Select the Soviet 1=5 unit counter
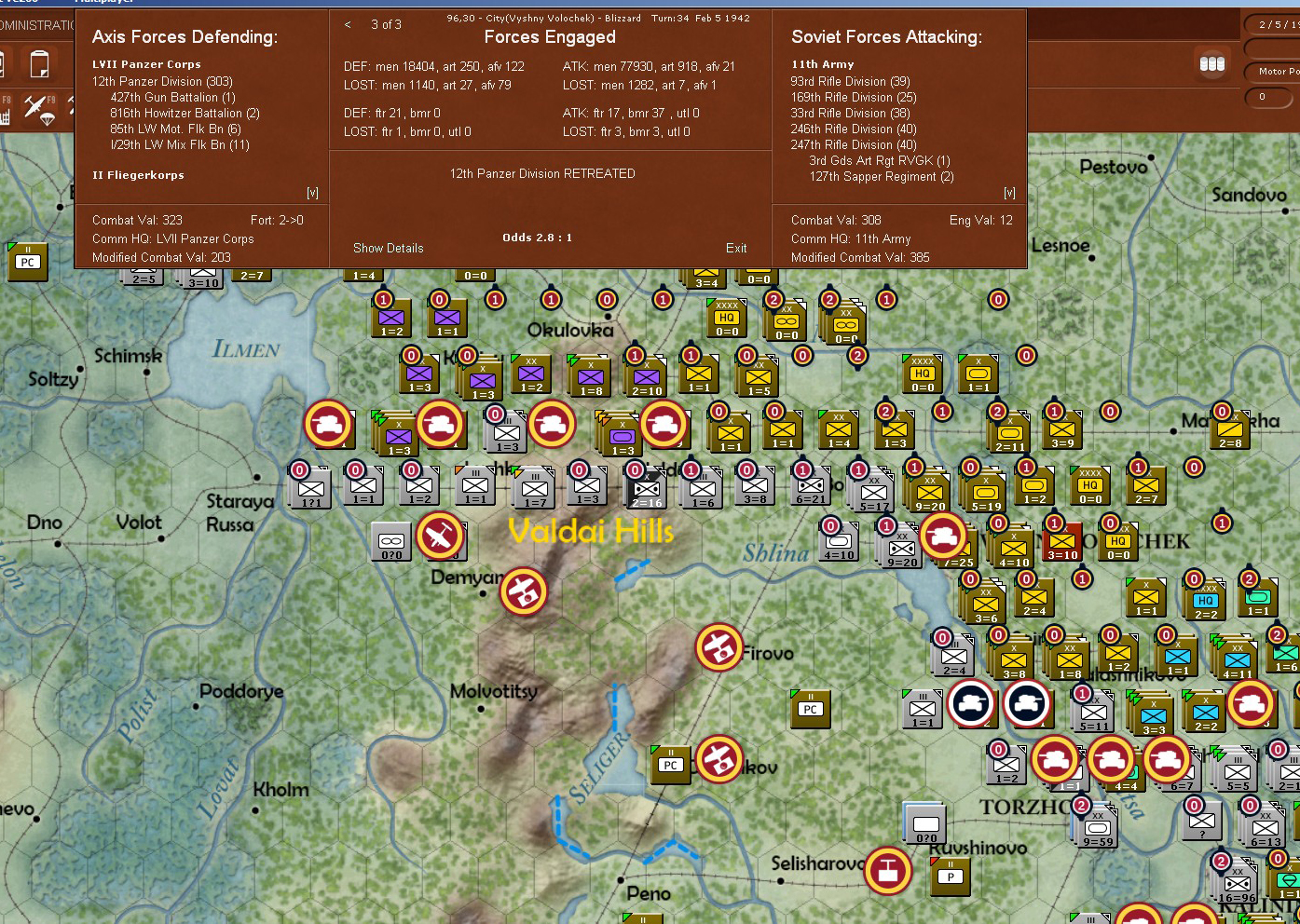1300x924 pixels. click(759, 376)
